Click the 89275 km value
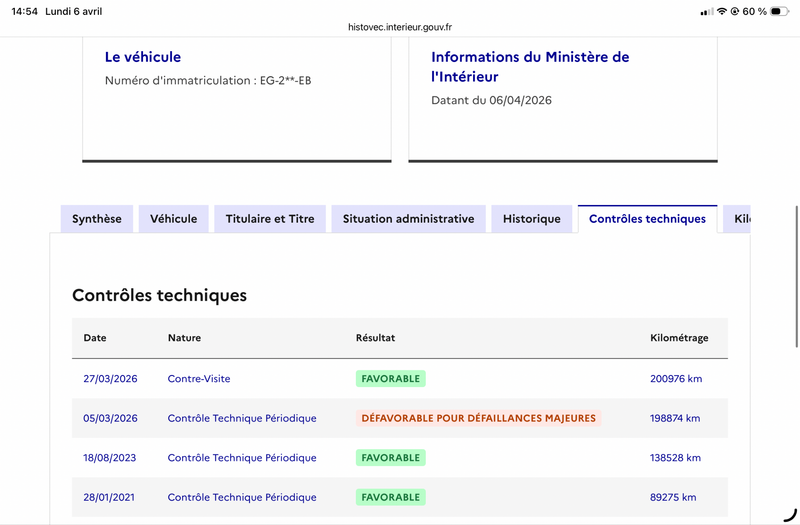800x525 pixels. [673, 497]
